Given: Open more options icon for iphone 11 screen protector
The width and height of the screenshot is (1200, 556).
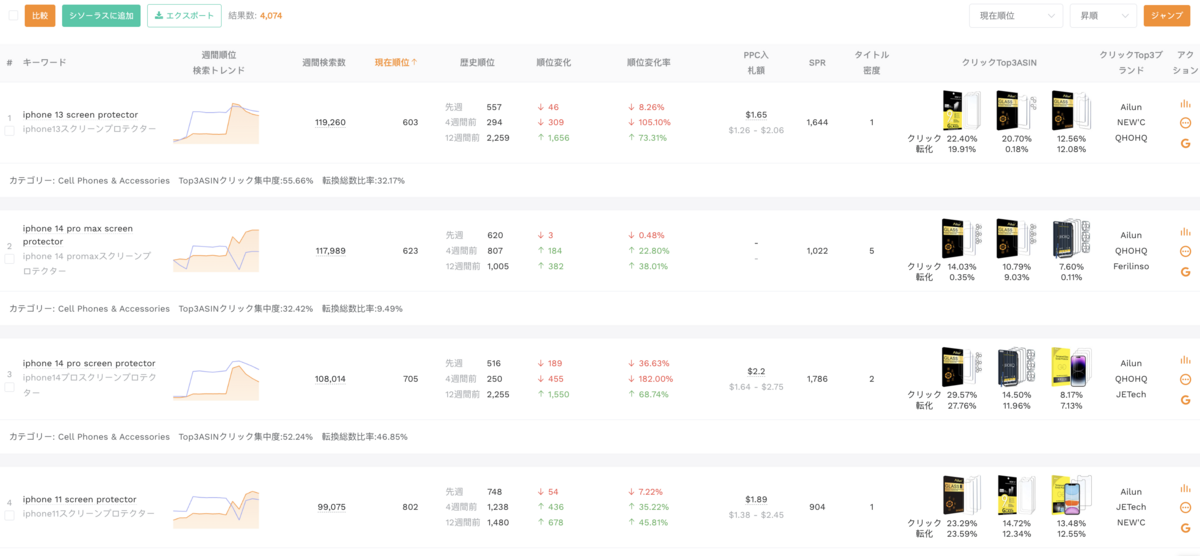Looking at the screenshot, I should click(1185, 508).
